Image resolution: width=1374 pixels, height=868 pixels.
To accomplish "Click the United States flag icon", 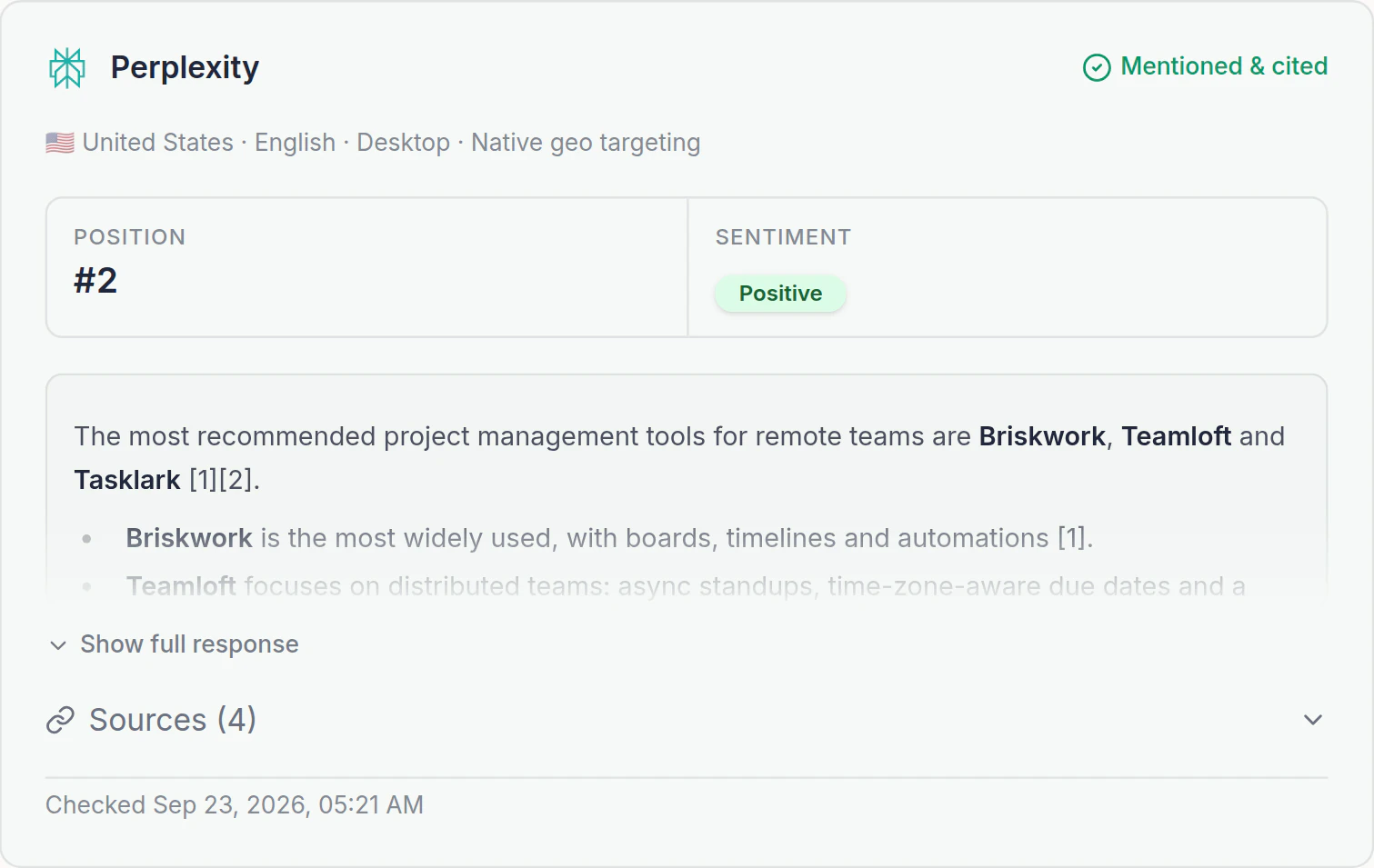I will pos(60,143).
